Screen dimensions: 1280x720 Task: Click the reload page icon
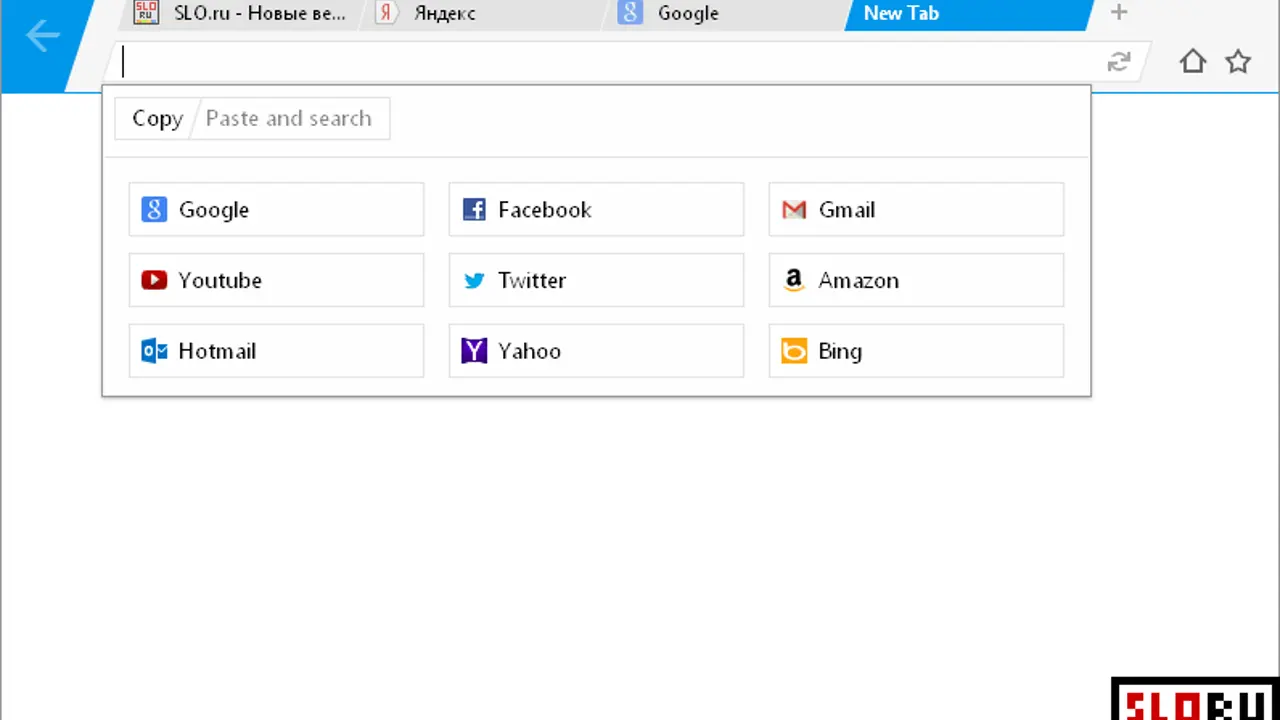tap(1118, 62)
